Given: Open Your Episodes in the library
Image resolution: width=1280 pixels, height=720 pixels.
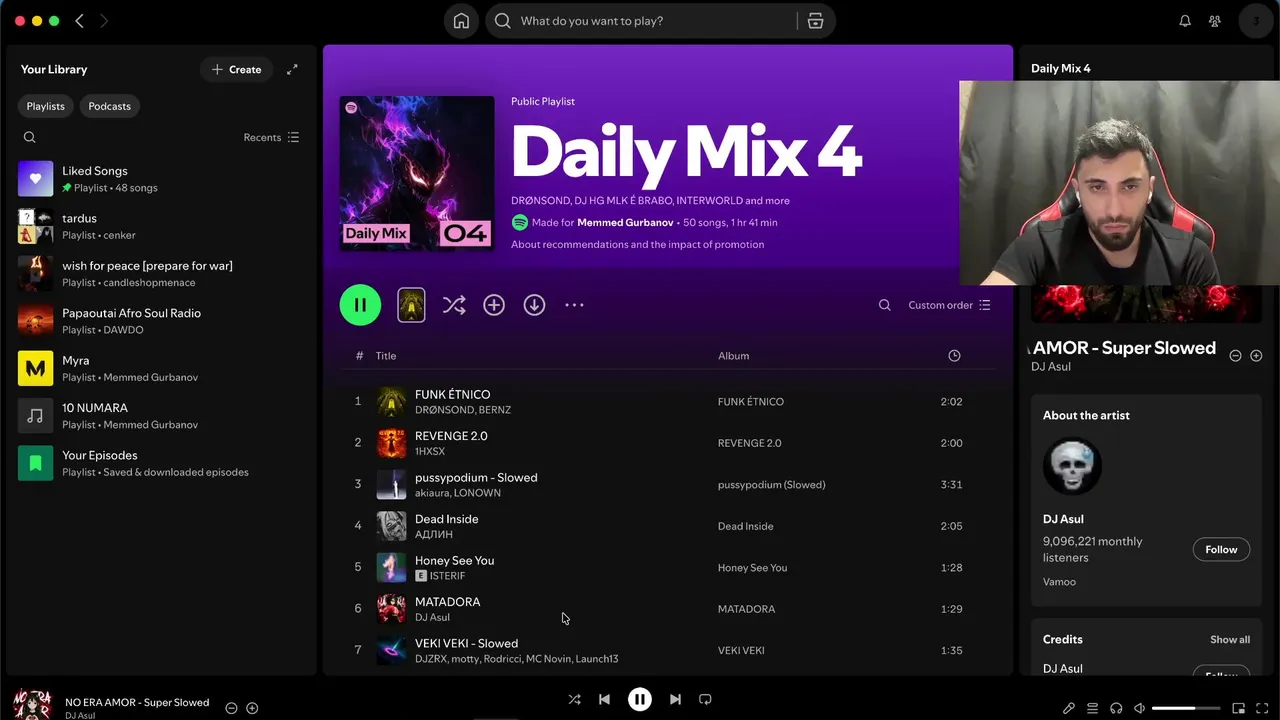Looking at the screenshot, I should click(160, 463).
